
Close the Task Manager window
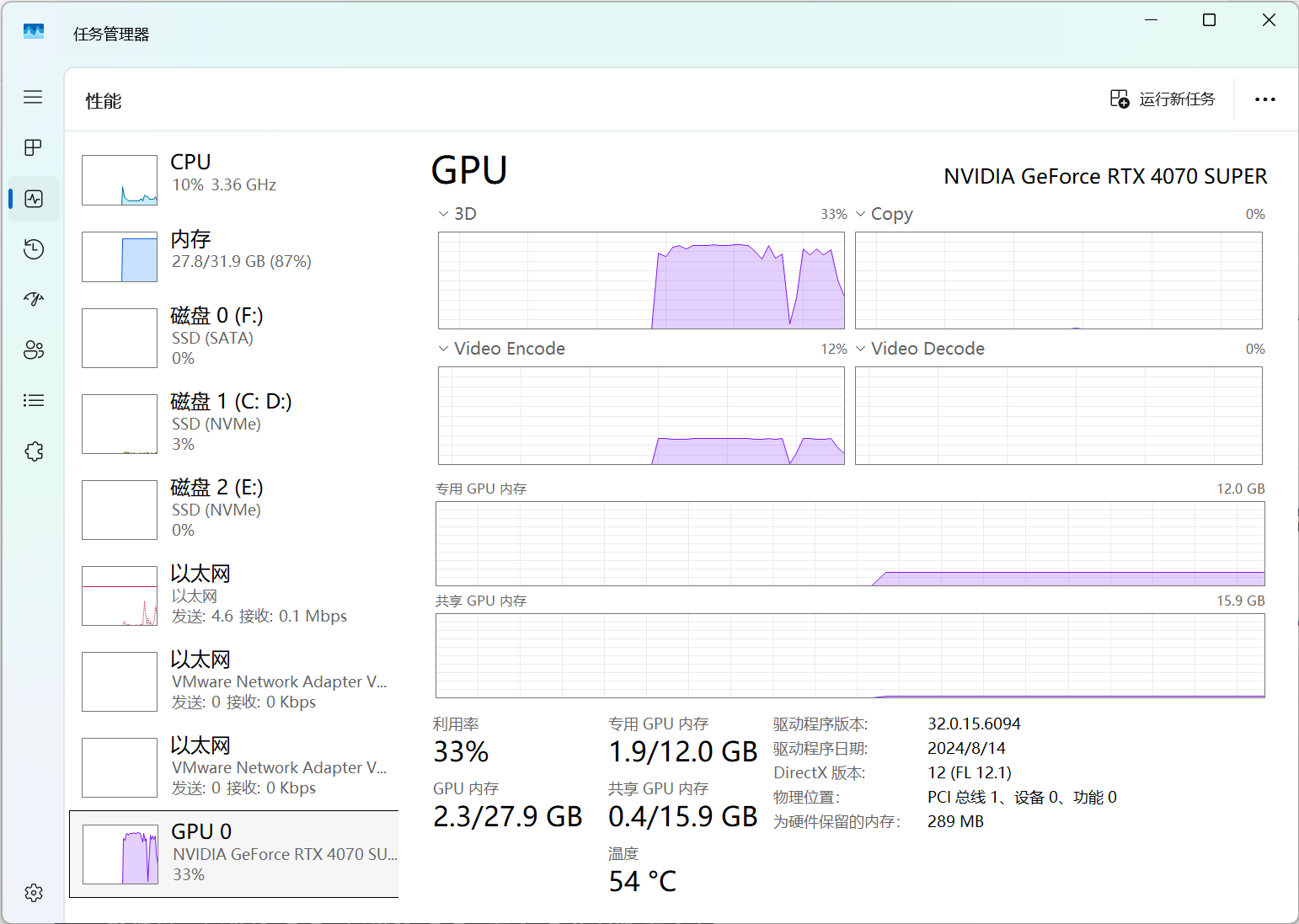point(1269,19)
